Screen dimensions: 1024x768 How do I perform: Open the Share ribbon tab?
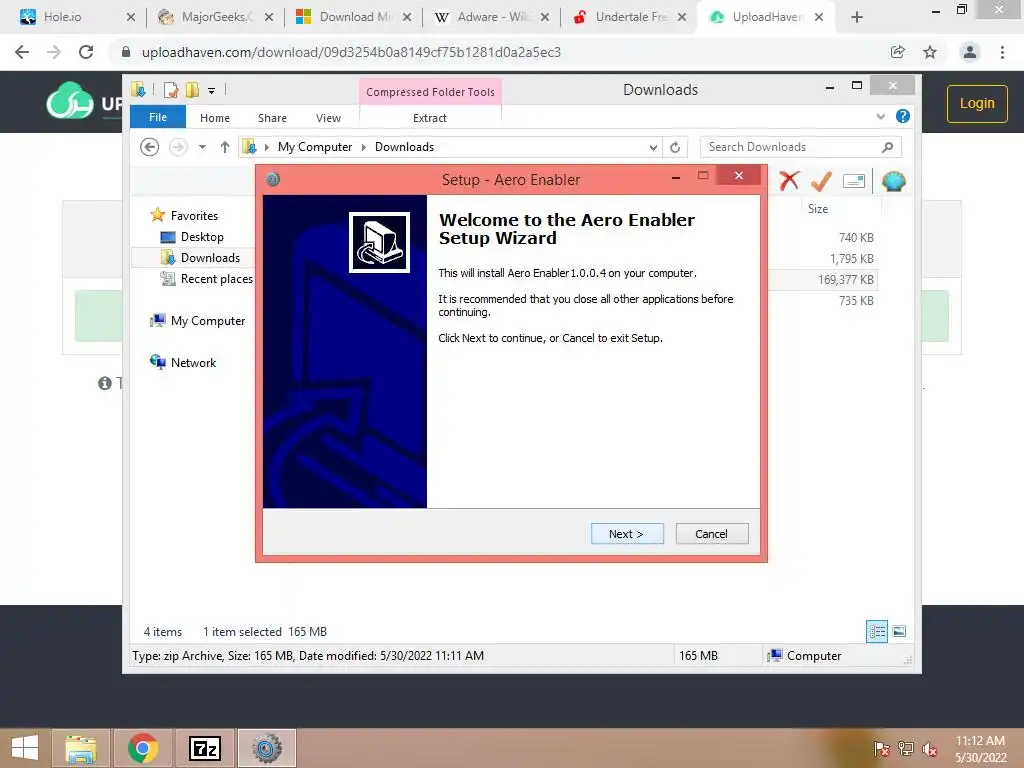pyautogui.click(x=272, y=118)
